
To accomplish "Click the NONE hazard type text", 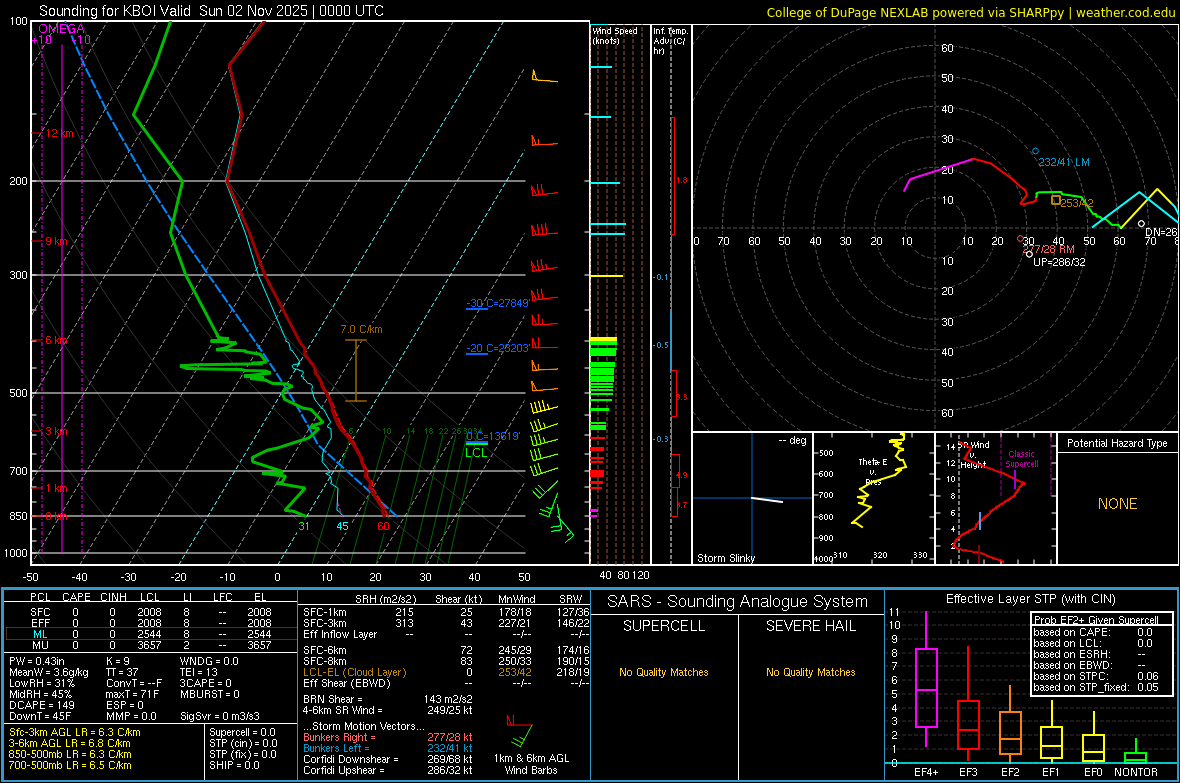I will pos(1118,504).
